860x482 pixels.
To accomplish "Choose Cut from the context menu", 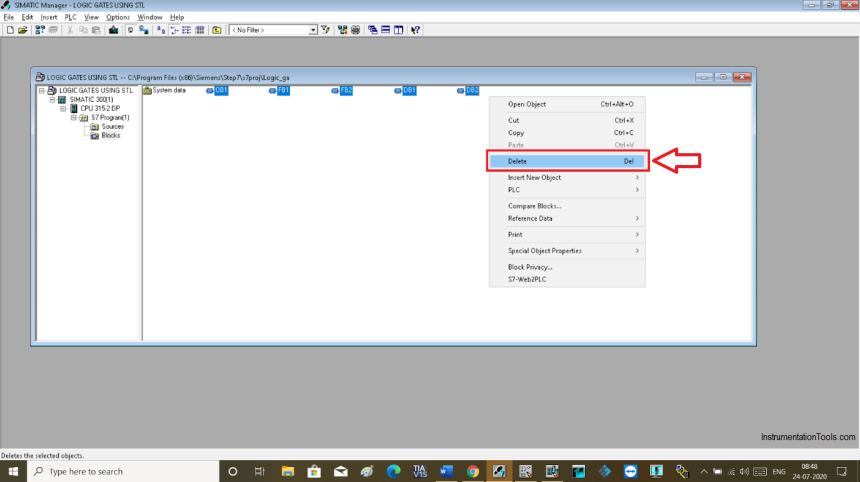I will [567, 120].
